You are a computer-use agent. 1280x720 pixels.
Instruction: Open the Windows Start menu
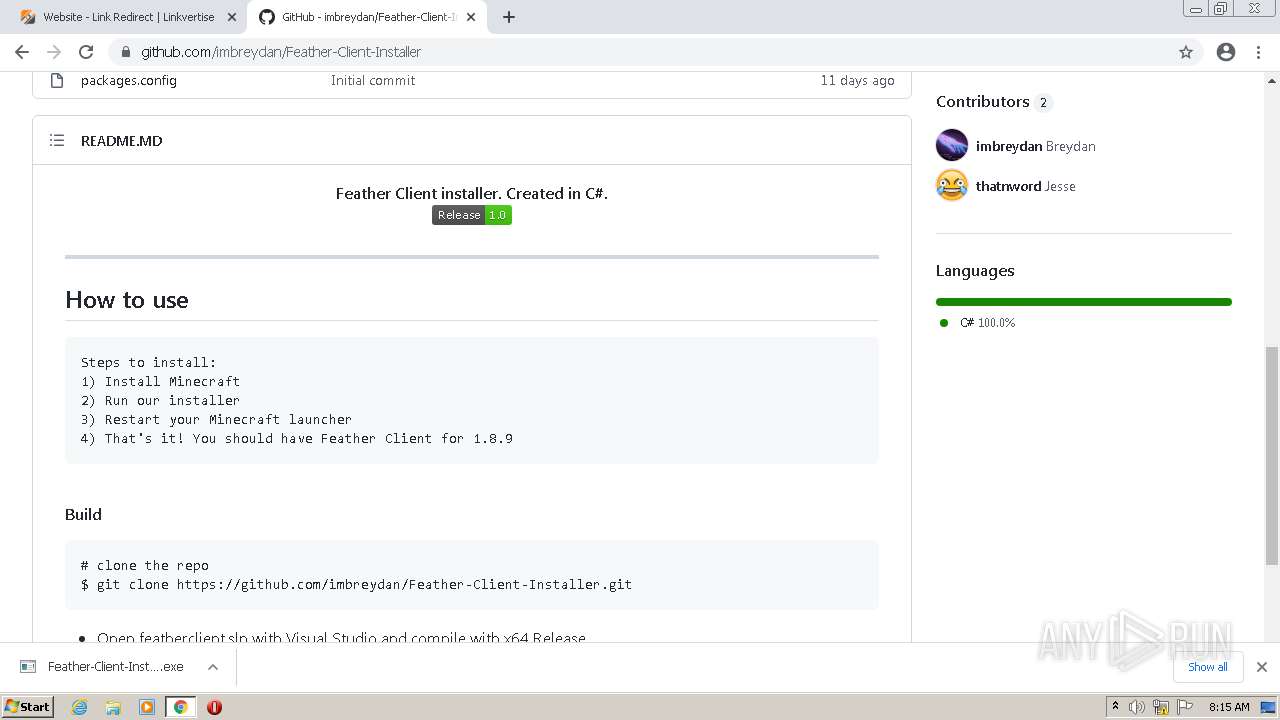click(28, 707)
